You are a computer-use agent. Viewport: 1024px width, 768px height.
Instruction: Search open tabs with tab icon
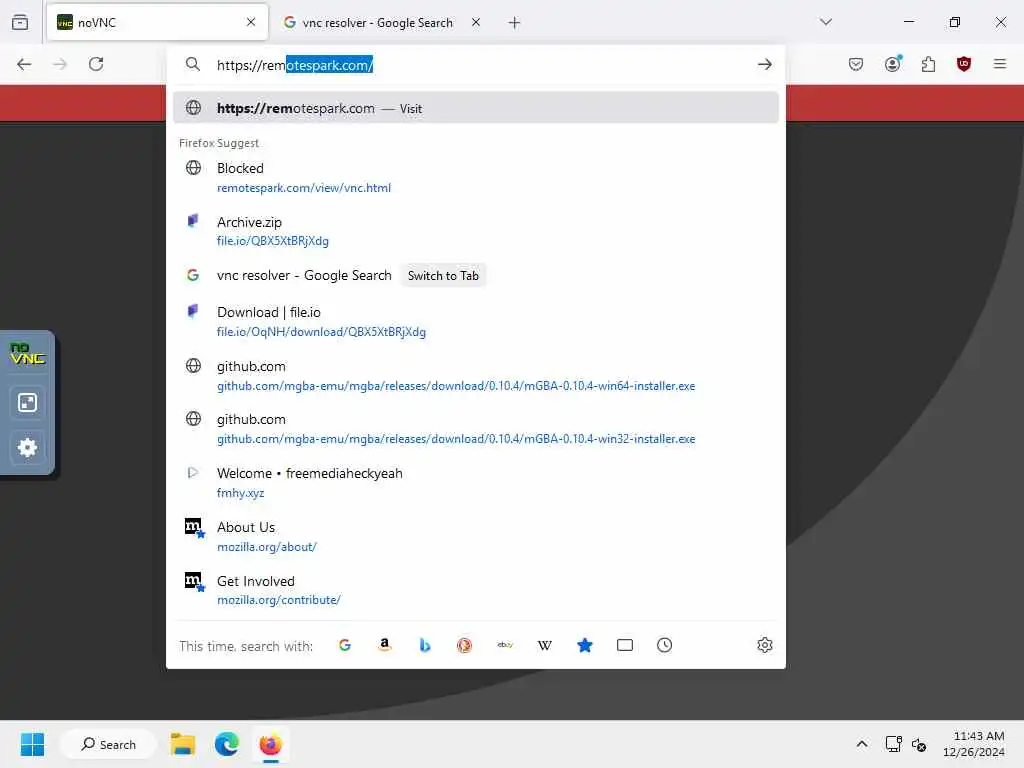coord(624,645)
